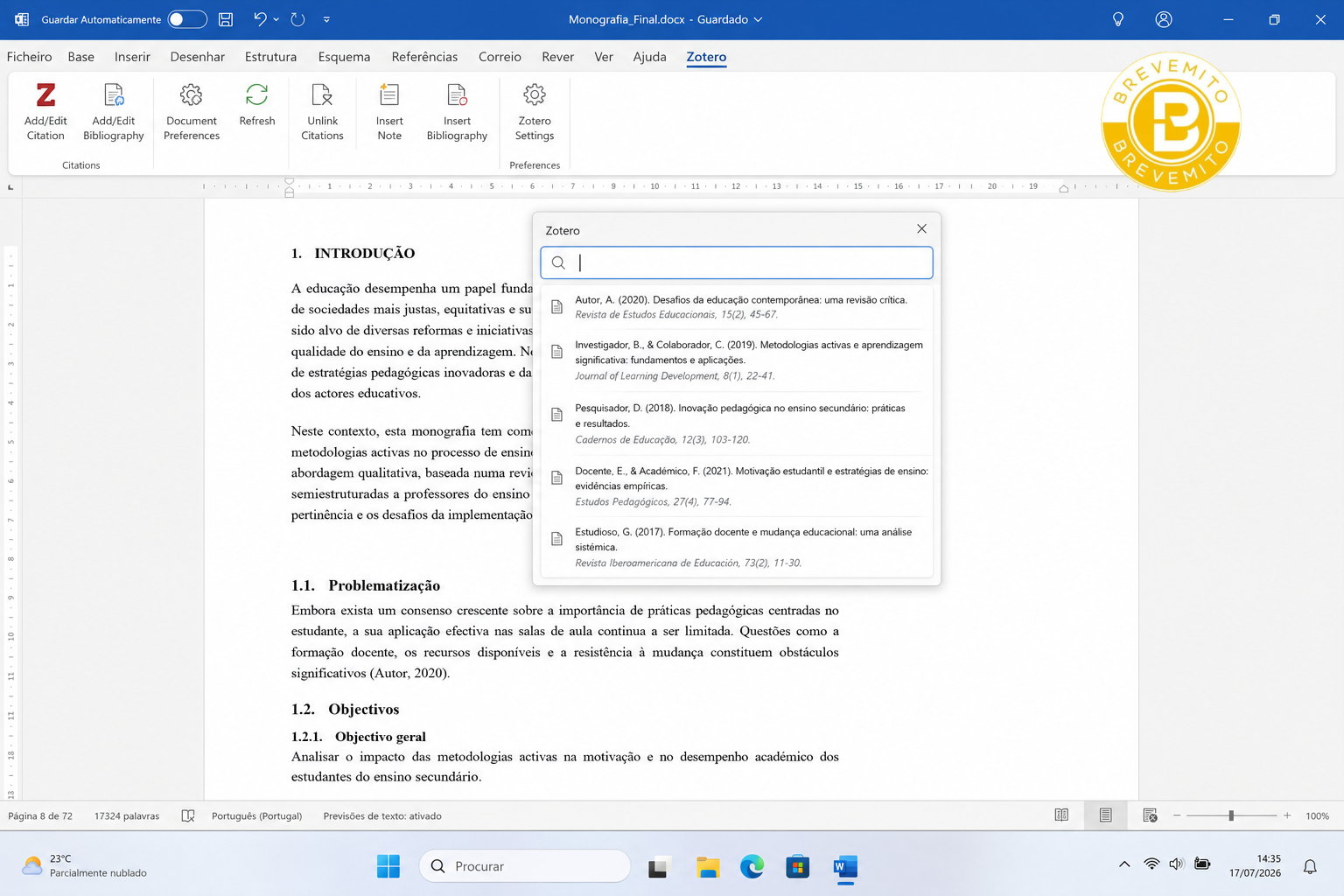This screenshot has height=896, width=1344.
Task: Click the Zotero search input field
Action: (x=737, y=262)
